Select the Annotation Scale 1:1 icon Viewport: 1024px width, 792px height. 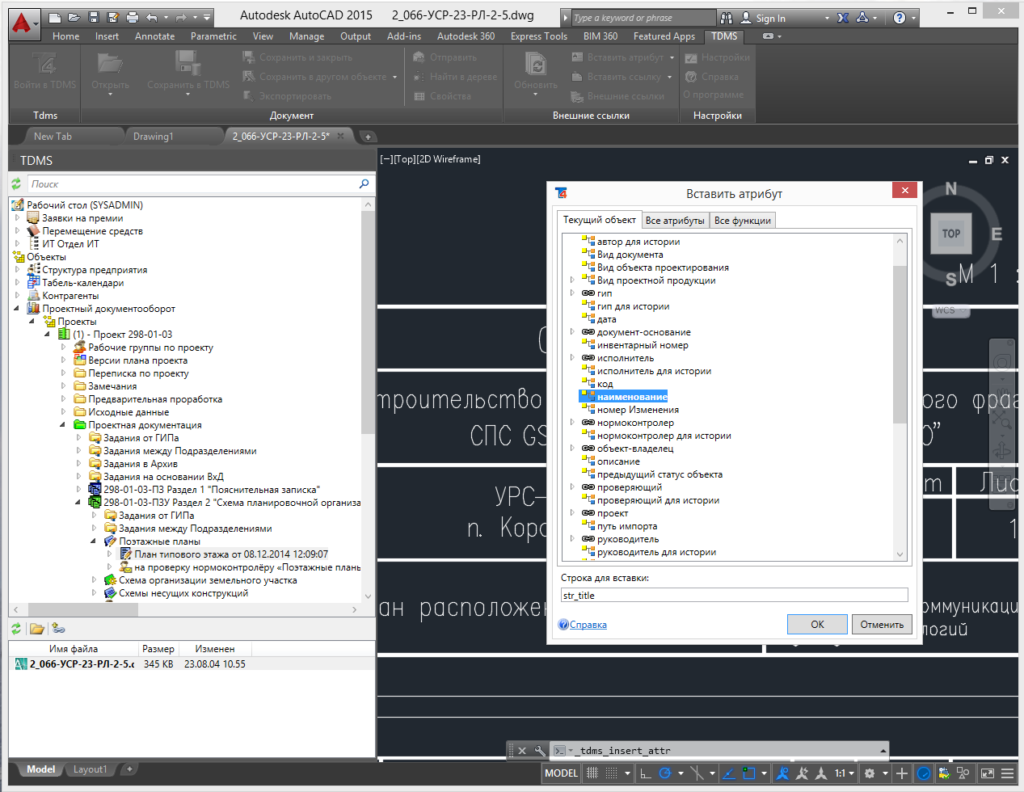[x=841, y=772]
